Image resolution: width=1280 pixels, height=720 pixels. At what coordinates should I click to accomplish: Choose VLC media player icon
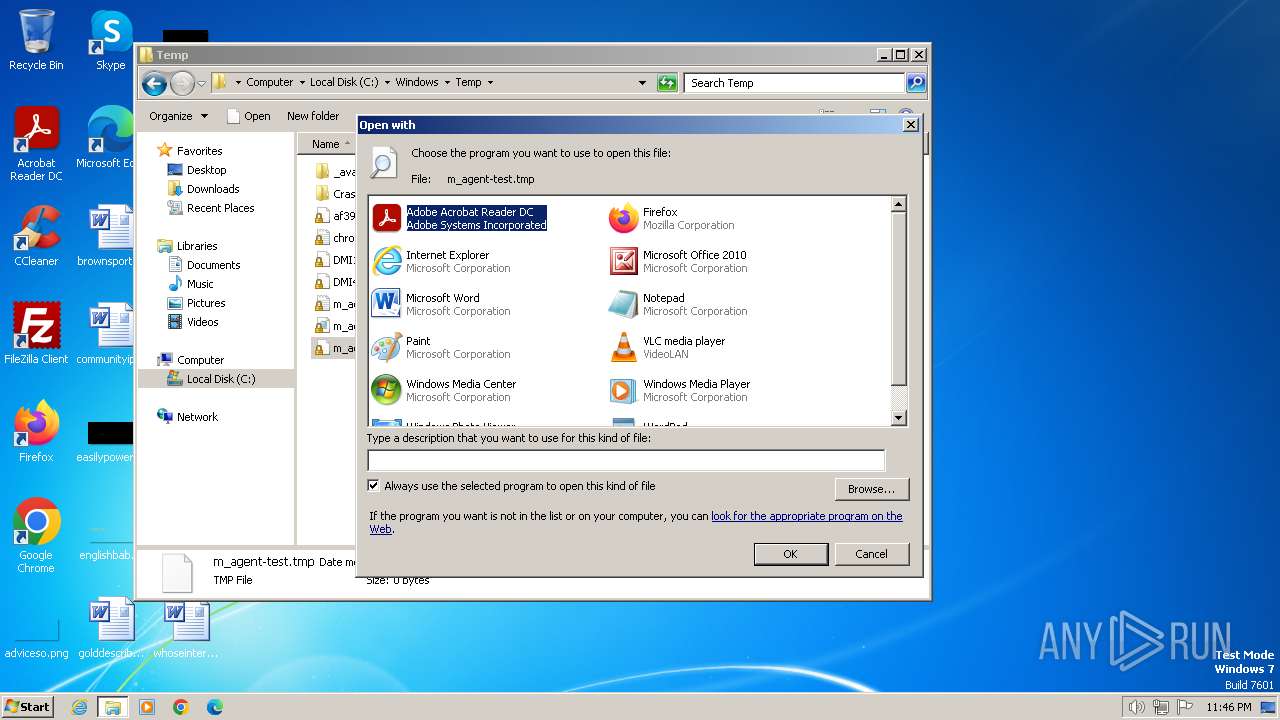coord(623,347)
